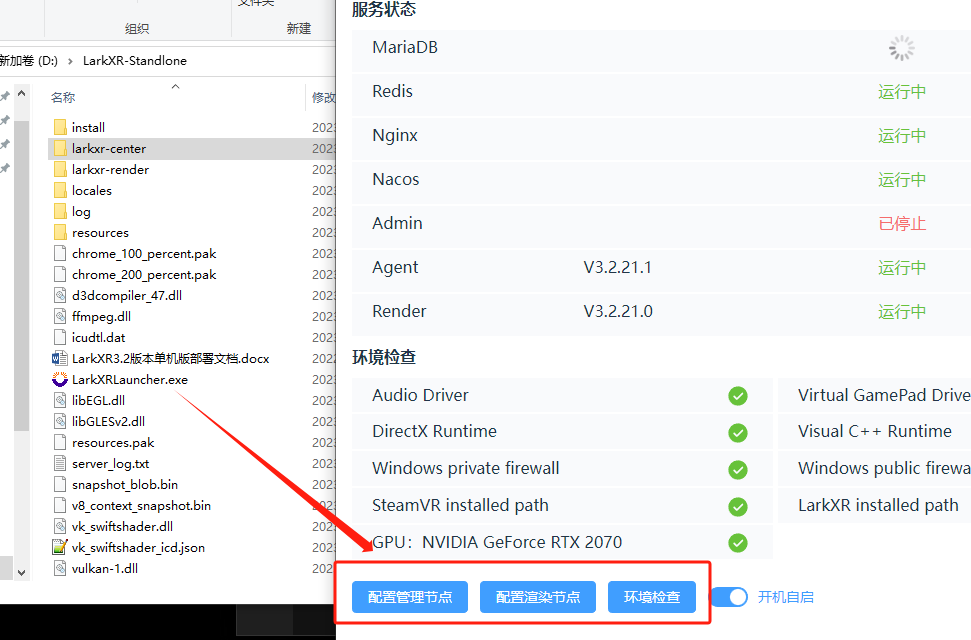
Task: Click the MariaDB service name
Action: (x=405, y=48)
